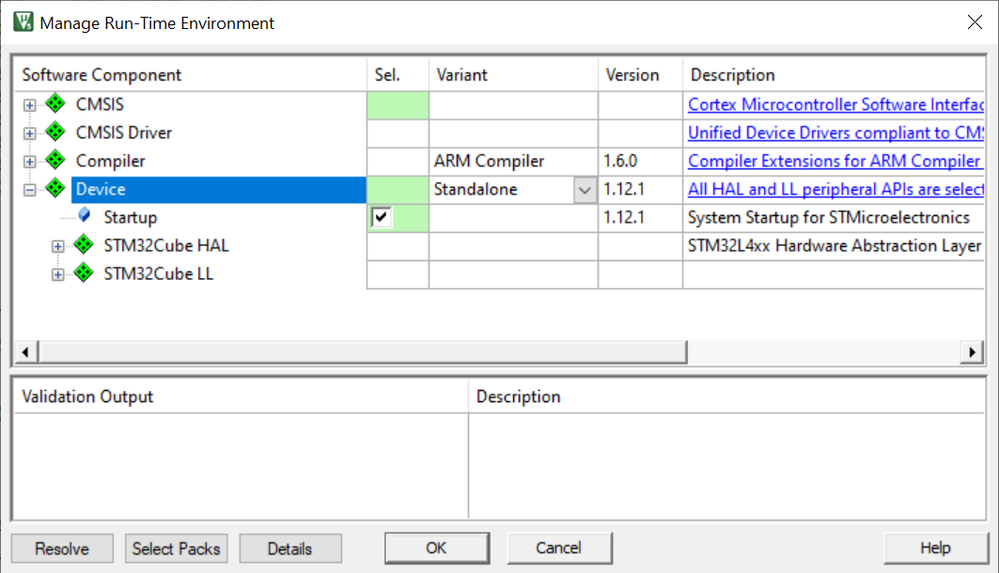Image resolution: width=999 pixels, height=573 pixels.
Task: Click the ARM Compiler variant cell
Action: pyautogui.click(x=514, y=161)
